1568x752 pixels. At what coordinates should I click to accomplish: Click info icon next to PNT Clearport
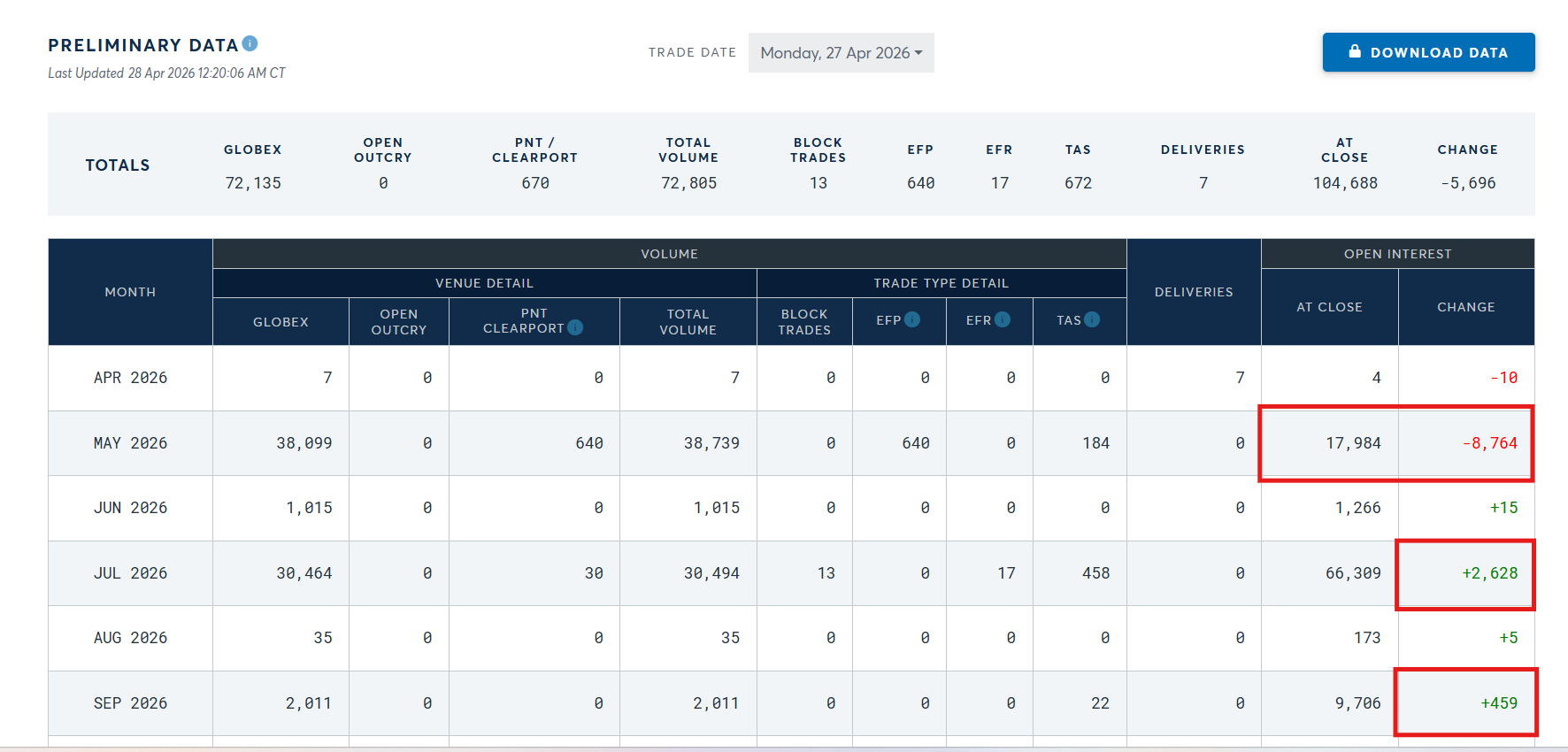575,327
